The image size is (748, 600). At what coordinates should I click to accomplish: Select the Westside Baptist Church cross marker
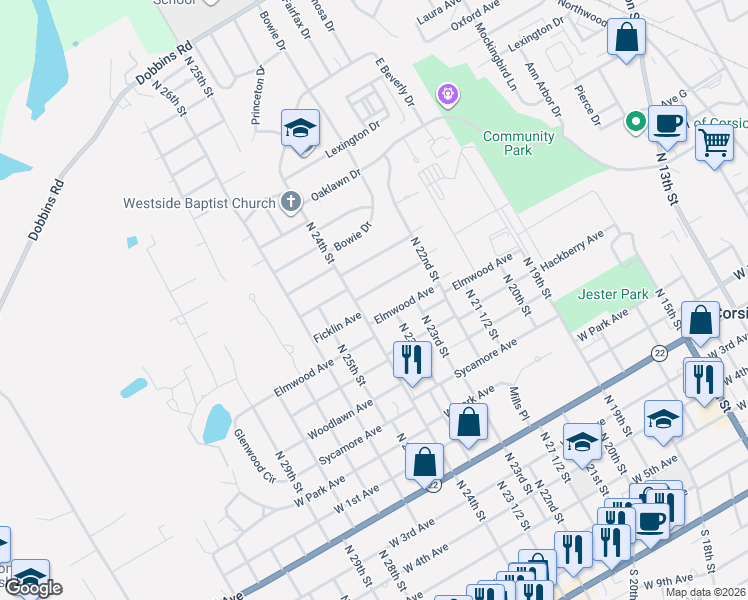[291, 202]
